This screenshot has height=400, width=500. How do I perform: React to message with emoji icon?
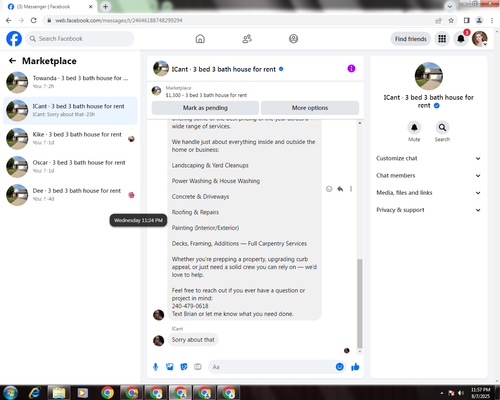[x=329, y=189]
